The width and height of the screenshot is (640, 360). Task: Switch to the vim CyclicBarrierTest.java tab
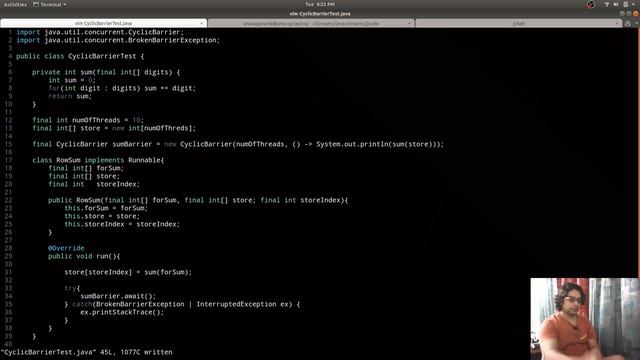tap(103, 23)
